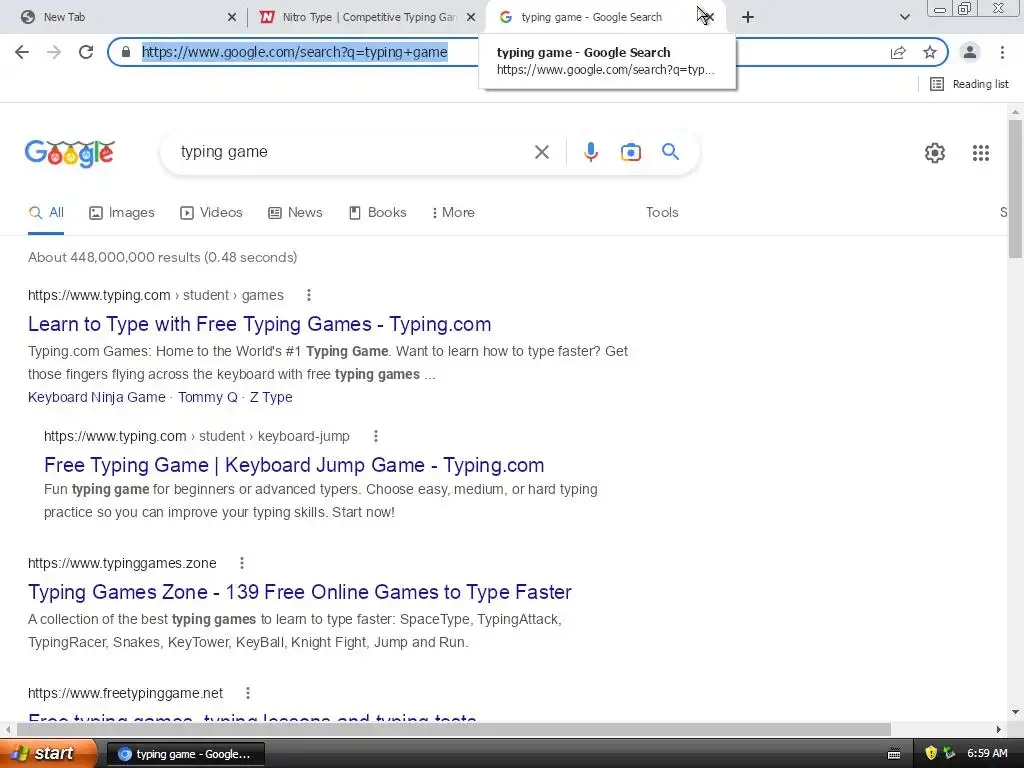Image resolution: width=1024 pixels, height=768 pixels.
Task: Search by image with camera icon
Action: pos(630,152)
